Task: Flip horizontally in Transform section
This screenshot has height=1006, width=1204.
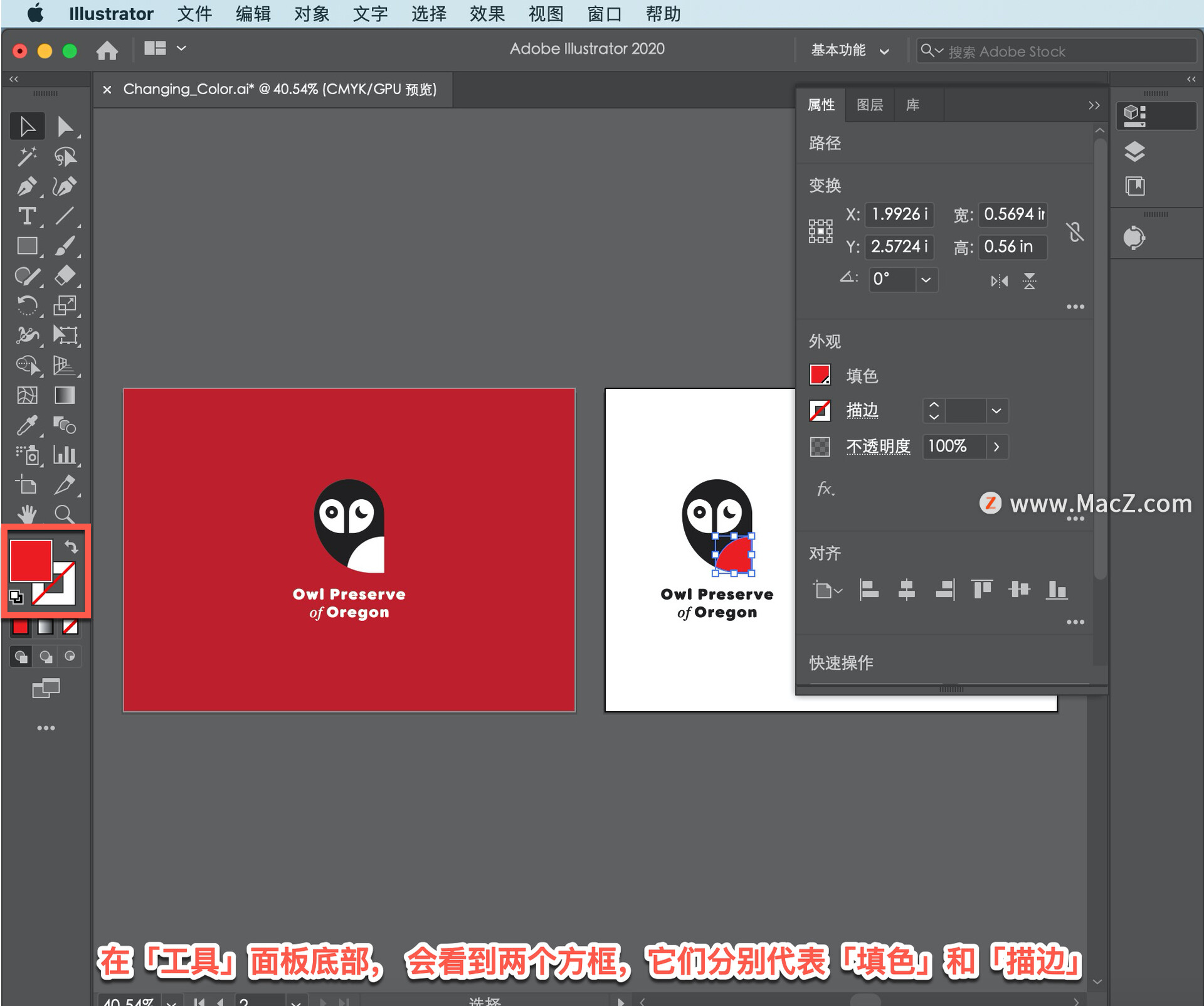Action: (x=999, y=281)
